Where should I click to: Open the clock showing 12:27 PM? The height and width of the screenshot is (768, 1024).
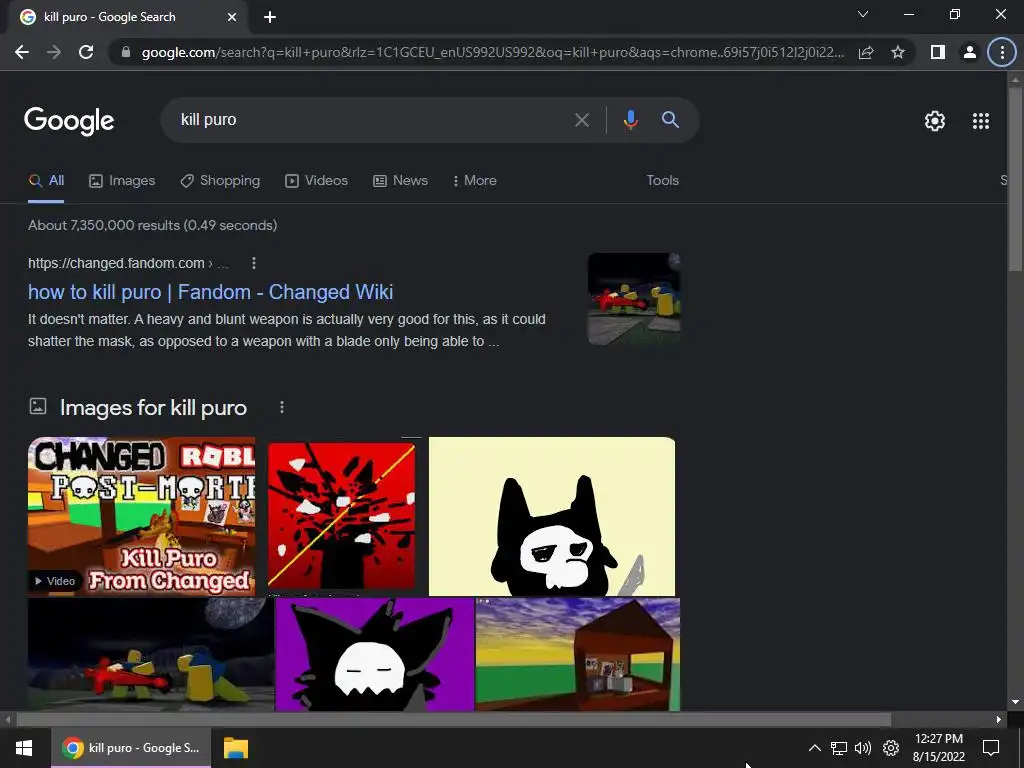click(x=938, y=748)
